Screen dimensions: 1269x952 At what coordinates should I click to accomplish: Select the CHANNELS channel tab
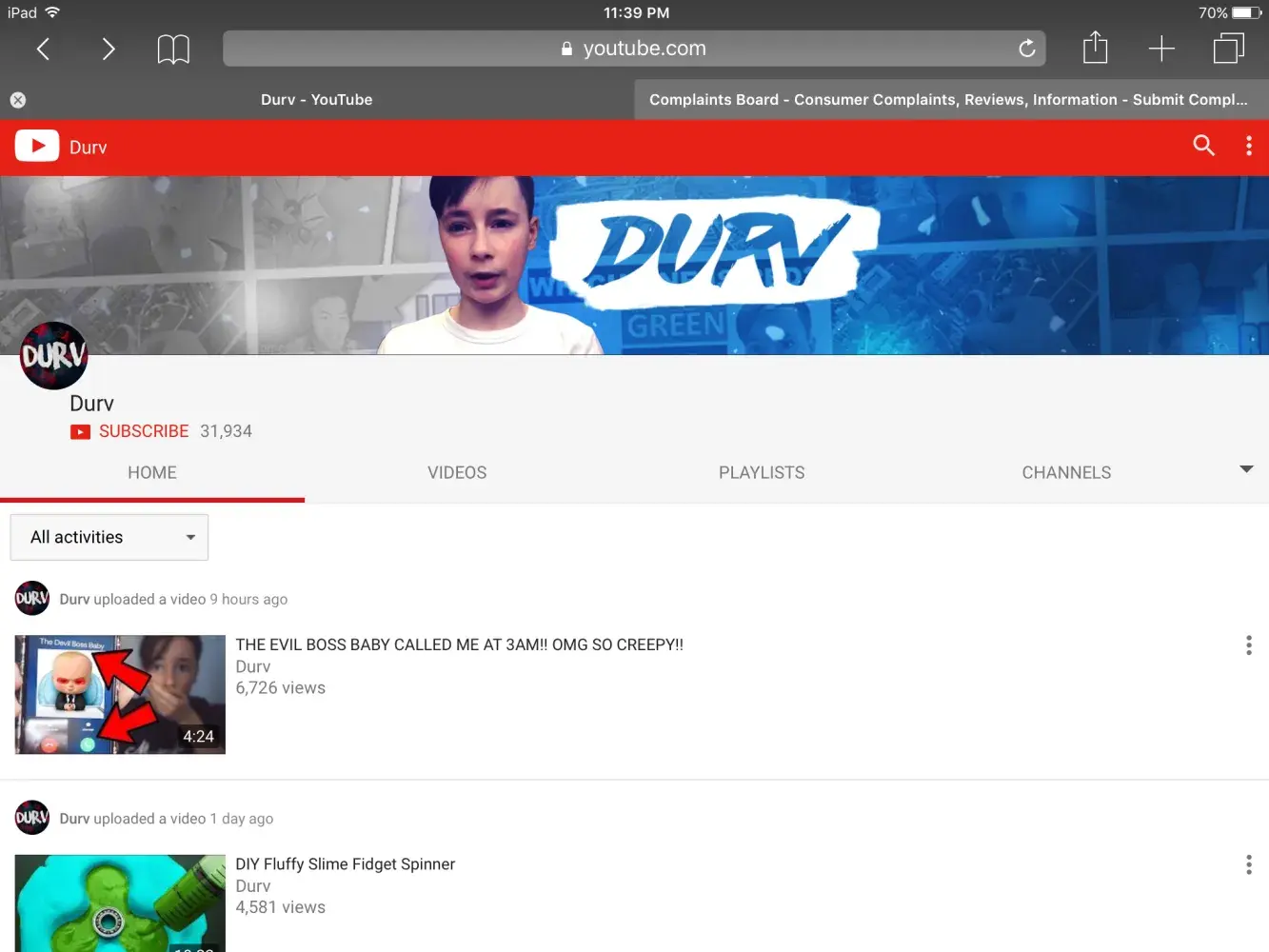(1066, 473)
